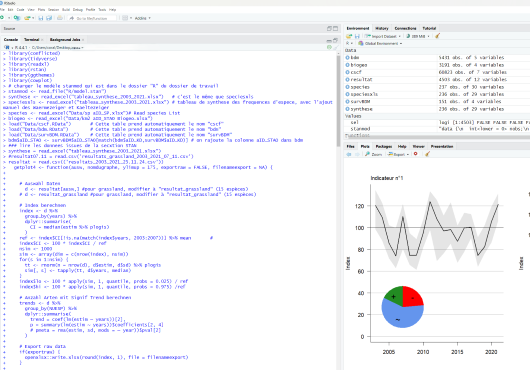The width and height of the screenshot is (530, 370).
Task: Open the Global Environment dropdown
Action: click(x=380, y=43)
